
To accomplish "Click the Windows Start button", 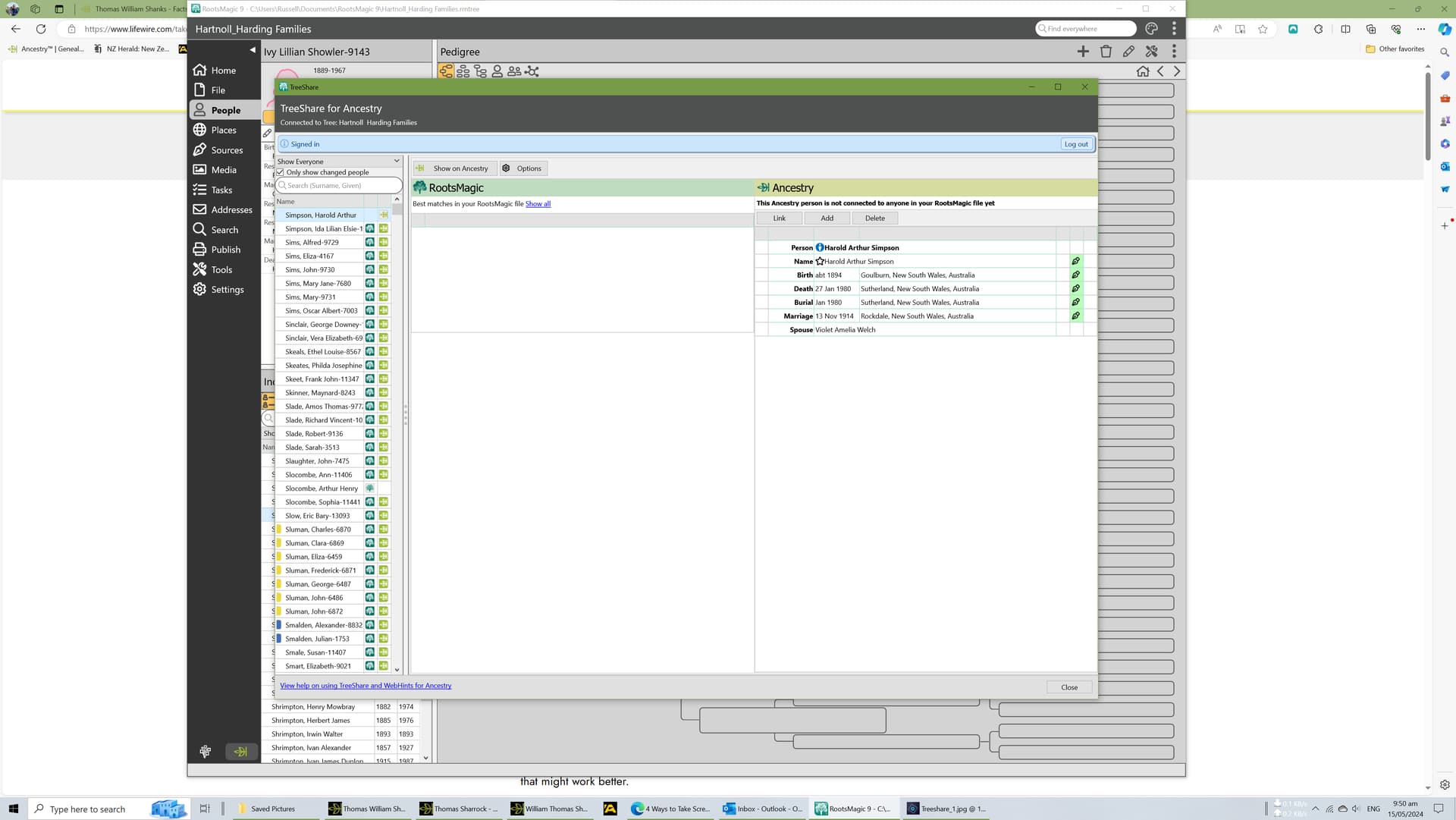I will click(x=13, y=809).
